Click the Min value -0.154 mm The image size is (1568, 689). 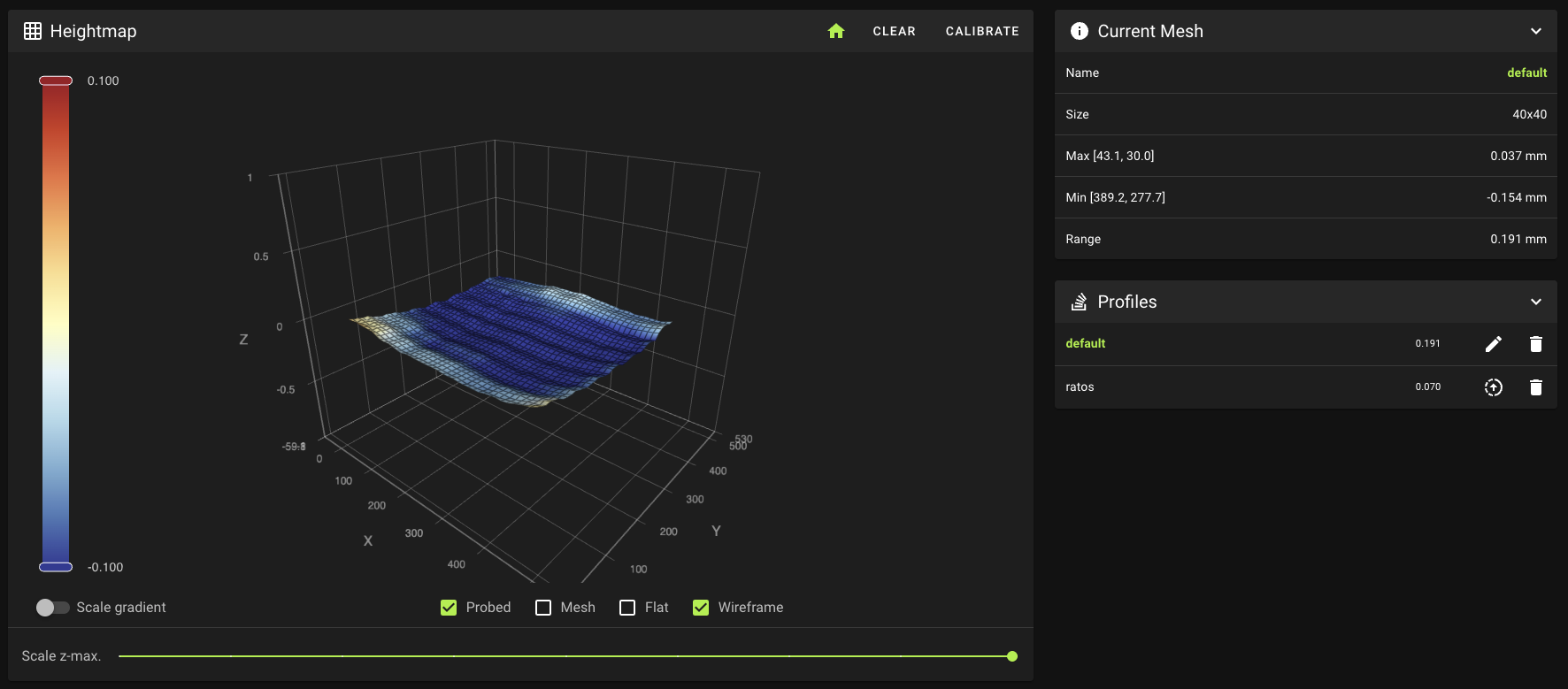(1517, 197)
